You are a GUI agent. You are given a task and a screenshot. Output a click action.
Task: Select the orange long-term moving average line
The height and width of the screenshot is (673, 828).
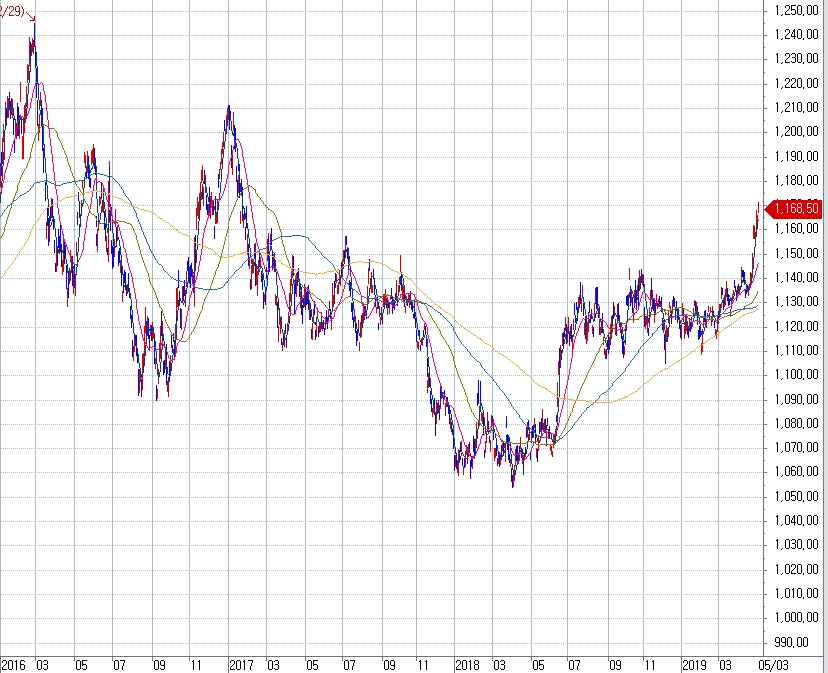pos(600,401)
